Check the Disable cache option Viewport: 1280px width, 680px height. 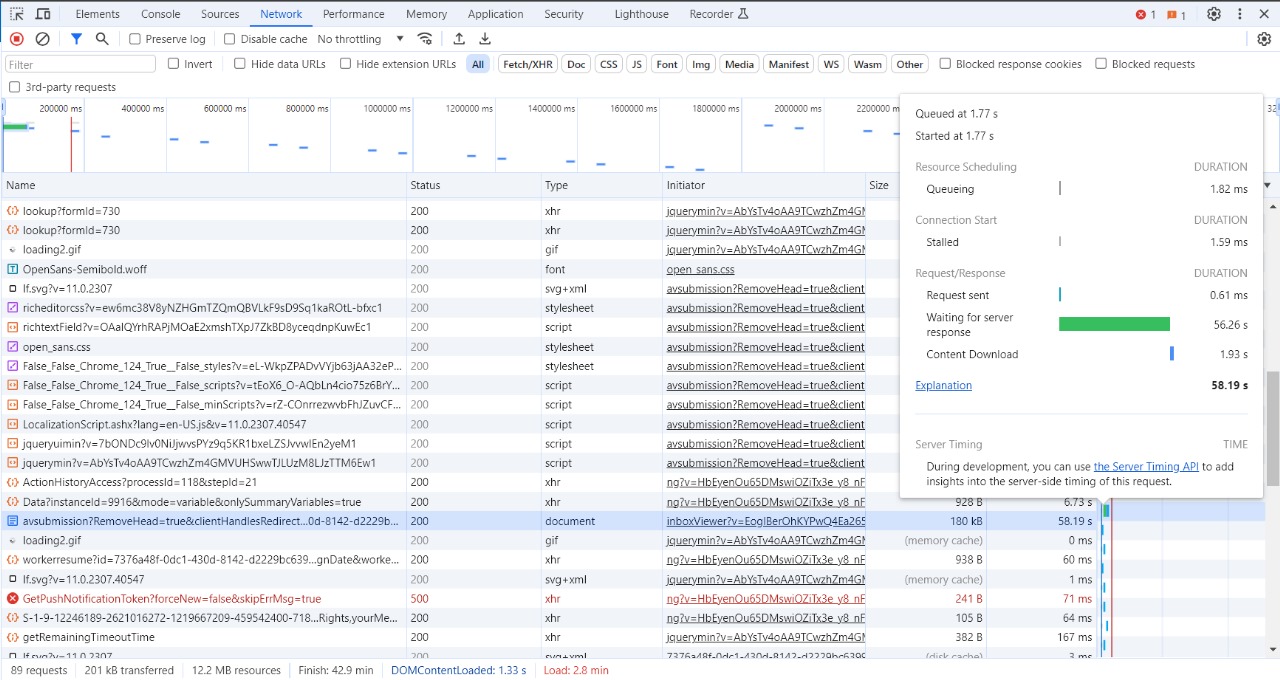(x=230, y=39)
